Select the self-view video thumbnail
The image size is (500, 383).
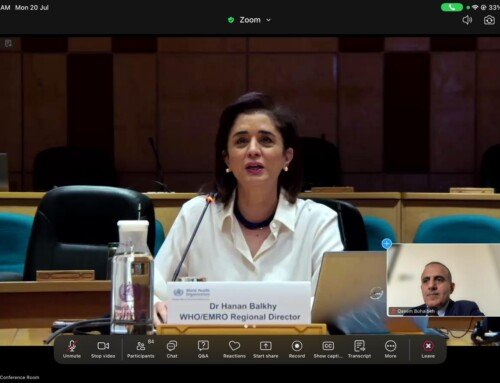click(x=443, y=280)
